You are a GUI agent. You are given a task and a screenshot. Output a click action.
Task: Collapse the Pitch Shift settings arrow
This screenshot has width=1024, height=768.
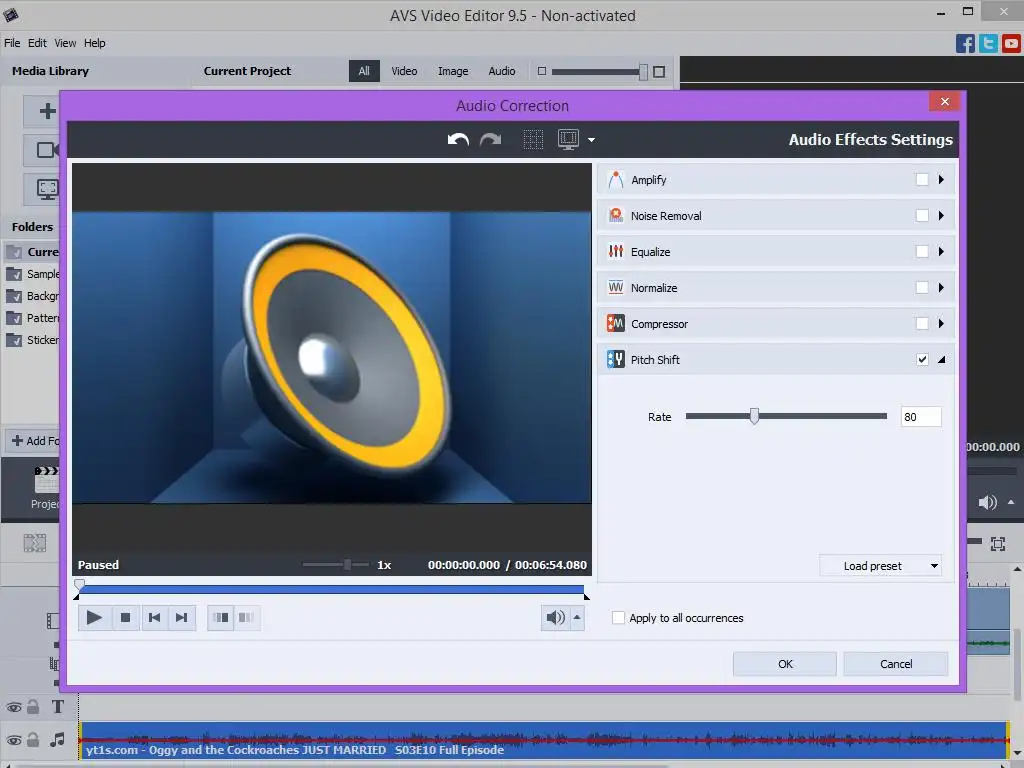[x=941, y=359]
